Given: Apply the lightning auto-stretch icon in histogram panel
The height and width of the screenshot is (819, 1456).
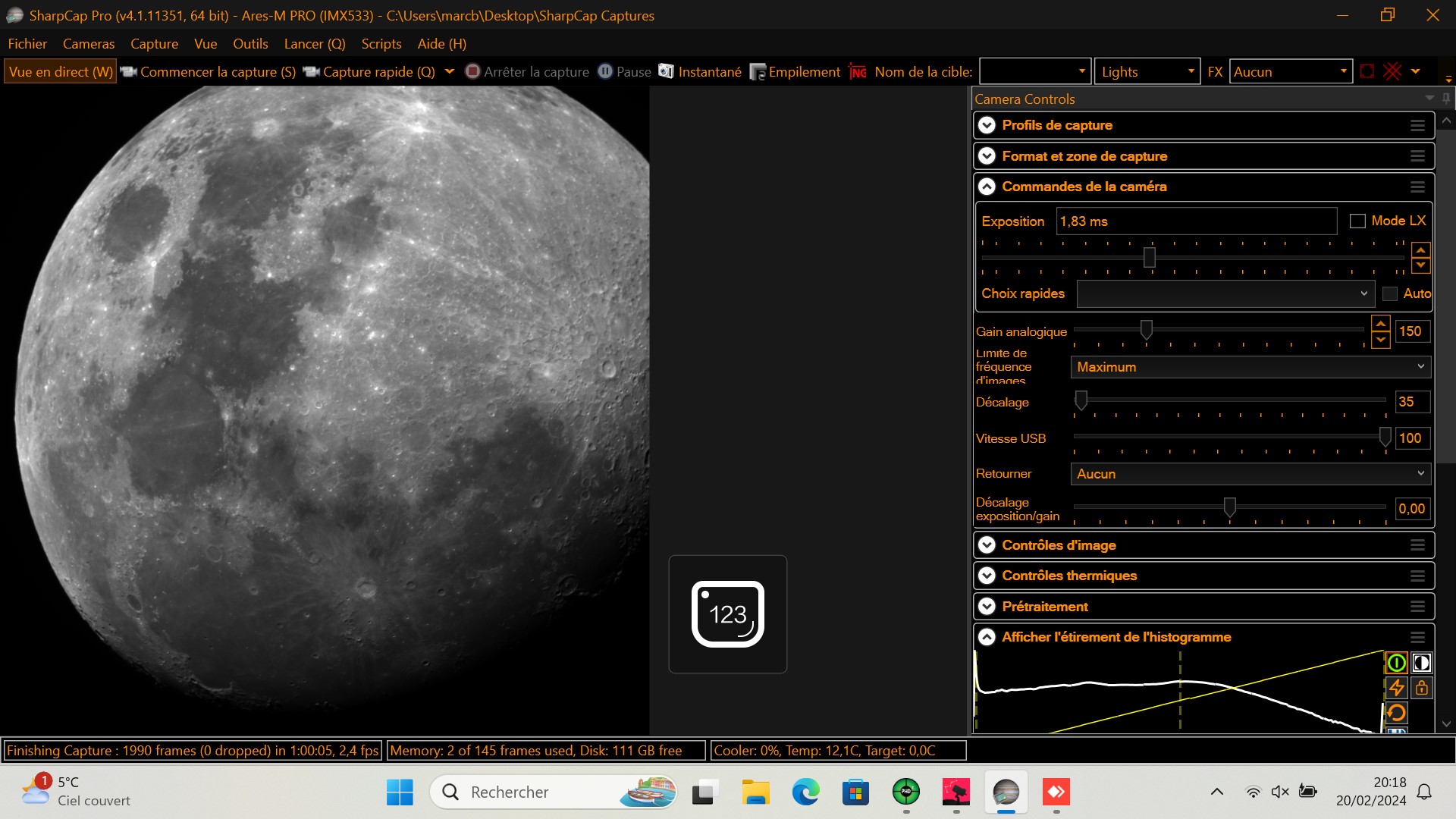Looking at the screenshot, I should (1396, 688).
